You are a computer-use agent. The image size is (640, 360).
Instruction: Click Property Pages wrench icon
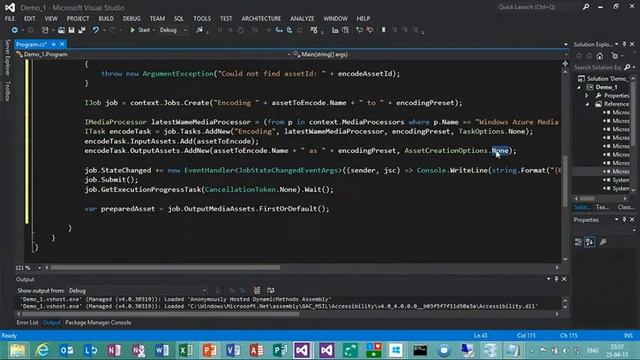603,242
